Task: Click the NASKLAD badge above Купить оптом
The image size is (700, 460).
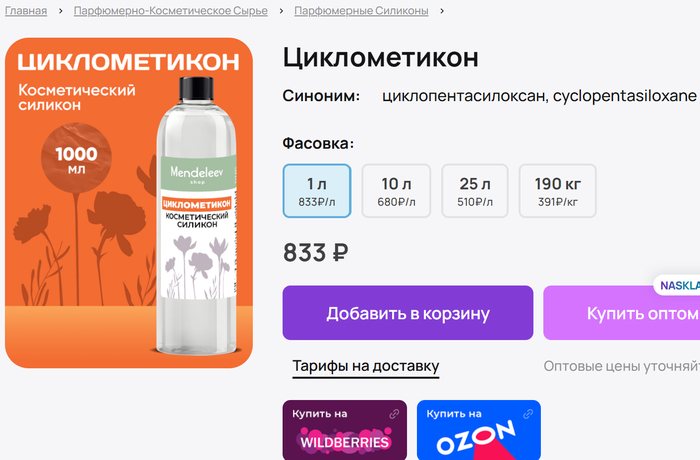Action: [677, 285]
